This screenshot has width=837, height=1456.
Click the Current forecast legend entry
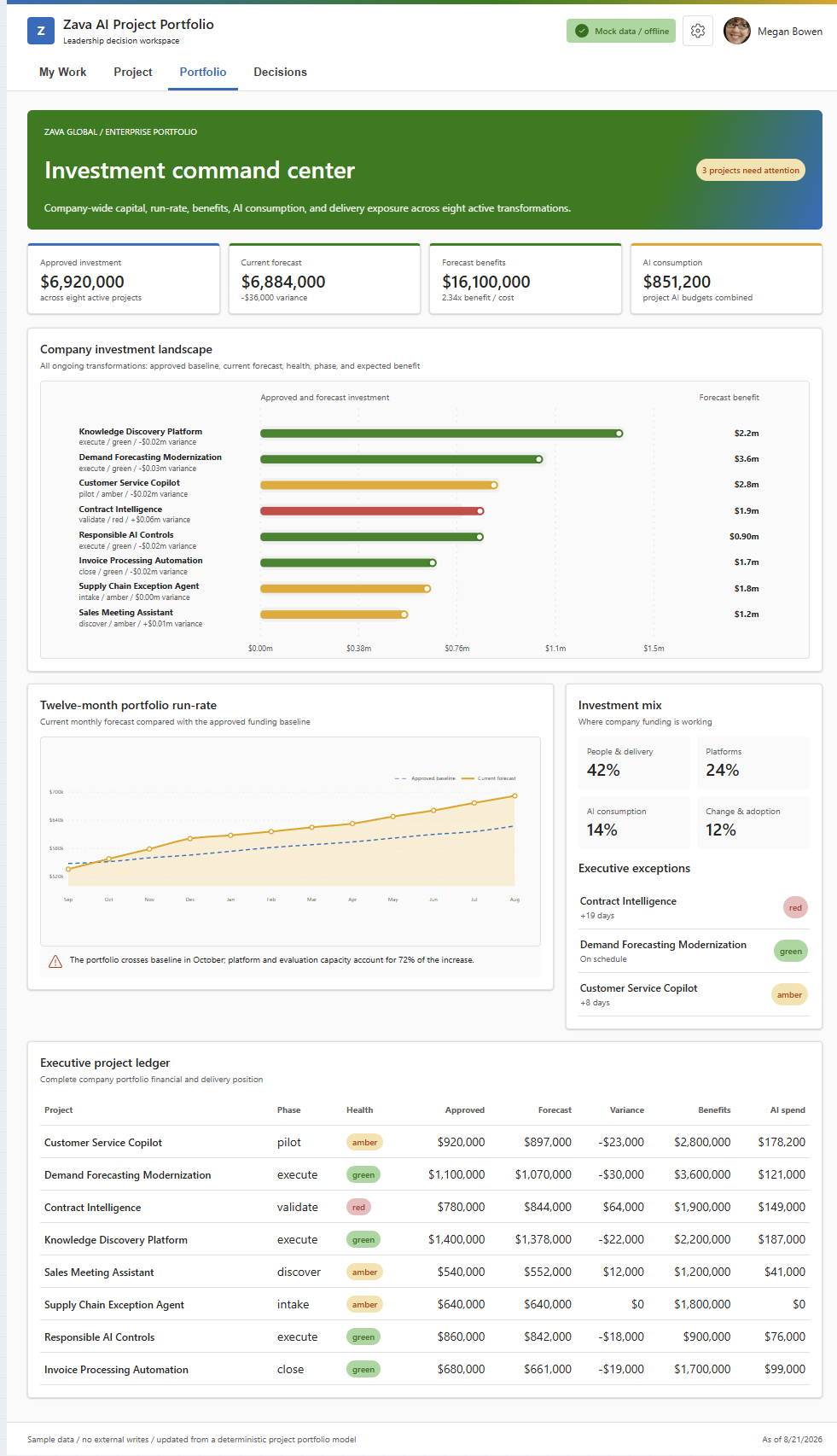pyautogui.click(x=489, y=778)
